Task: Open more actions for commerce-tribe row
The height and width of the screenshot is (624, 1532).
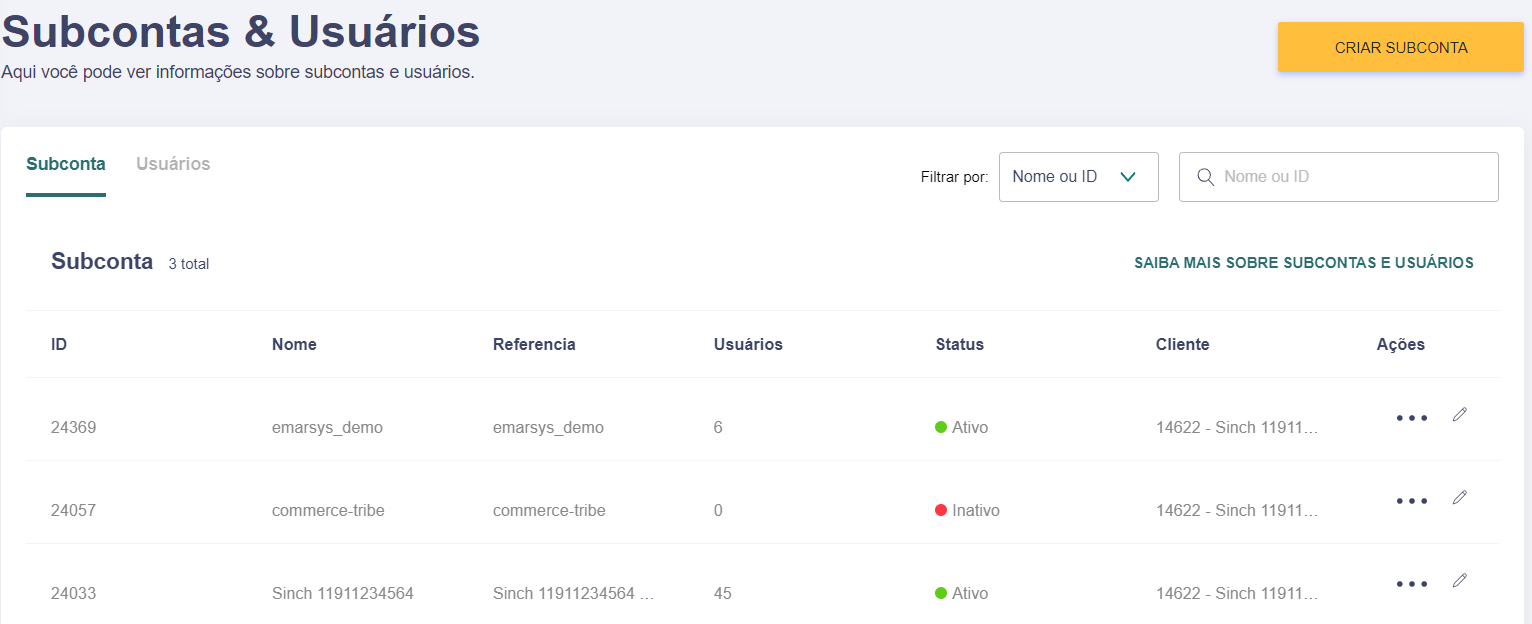Action: pos(1412,501)
